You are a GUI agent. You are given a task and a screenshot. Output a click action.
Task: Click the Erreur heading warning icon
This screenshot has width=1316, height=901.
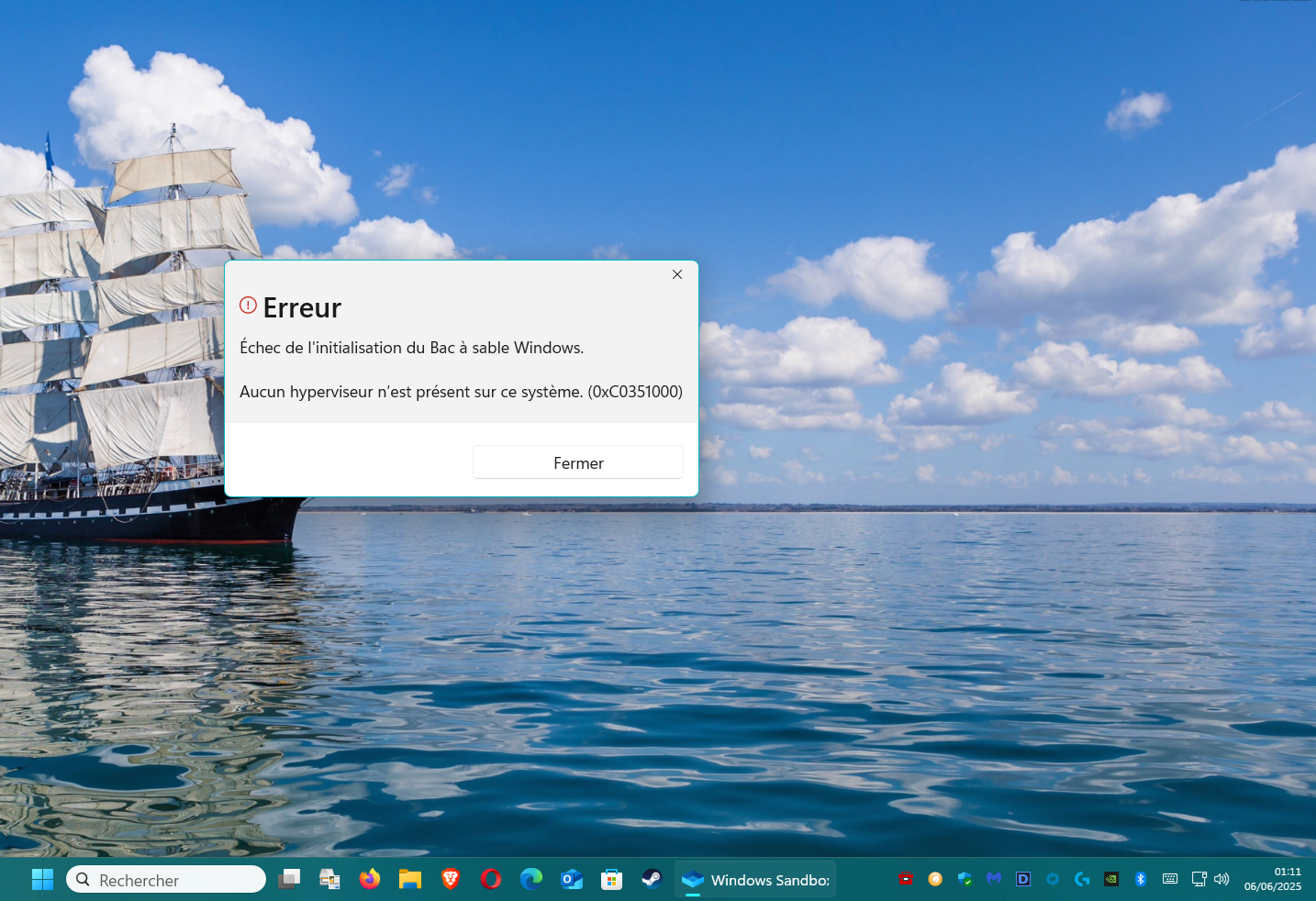248,306
